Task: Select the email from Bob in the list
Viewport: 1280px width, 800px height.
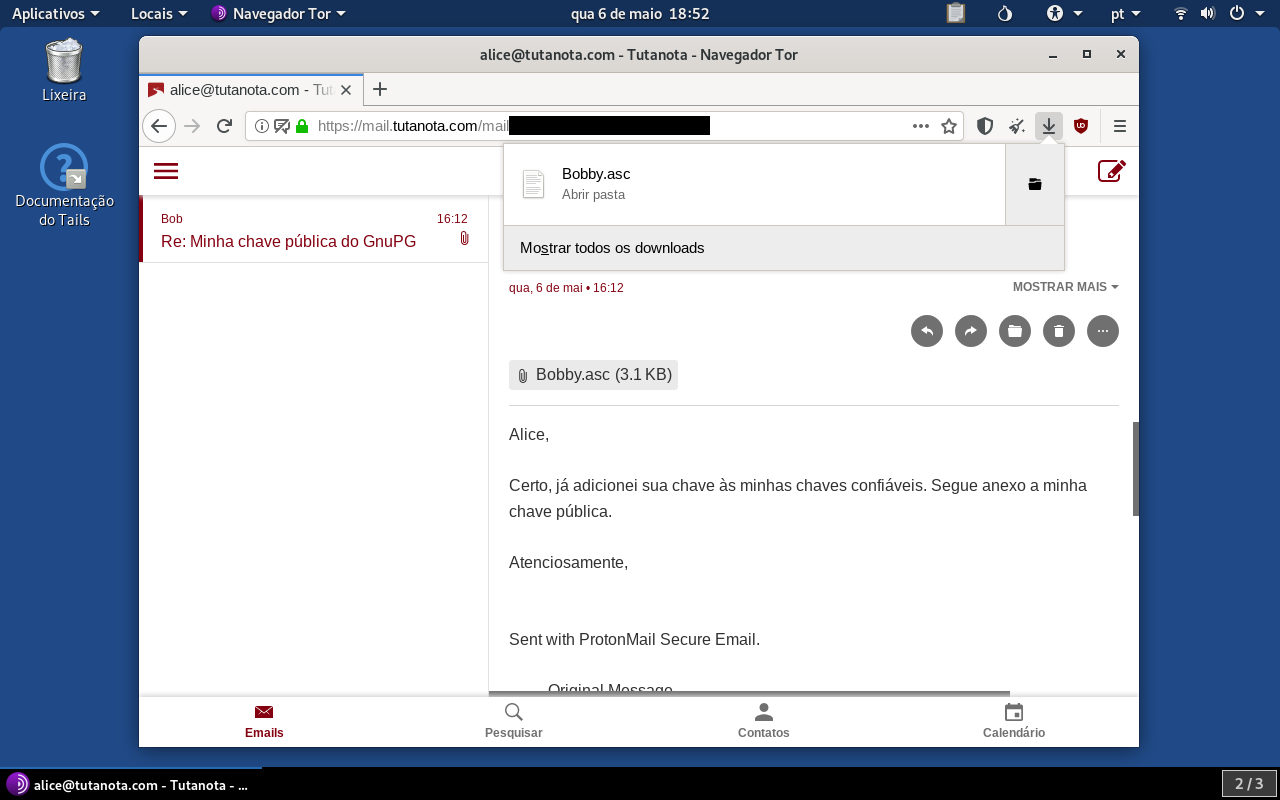Action: [314, 230]
